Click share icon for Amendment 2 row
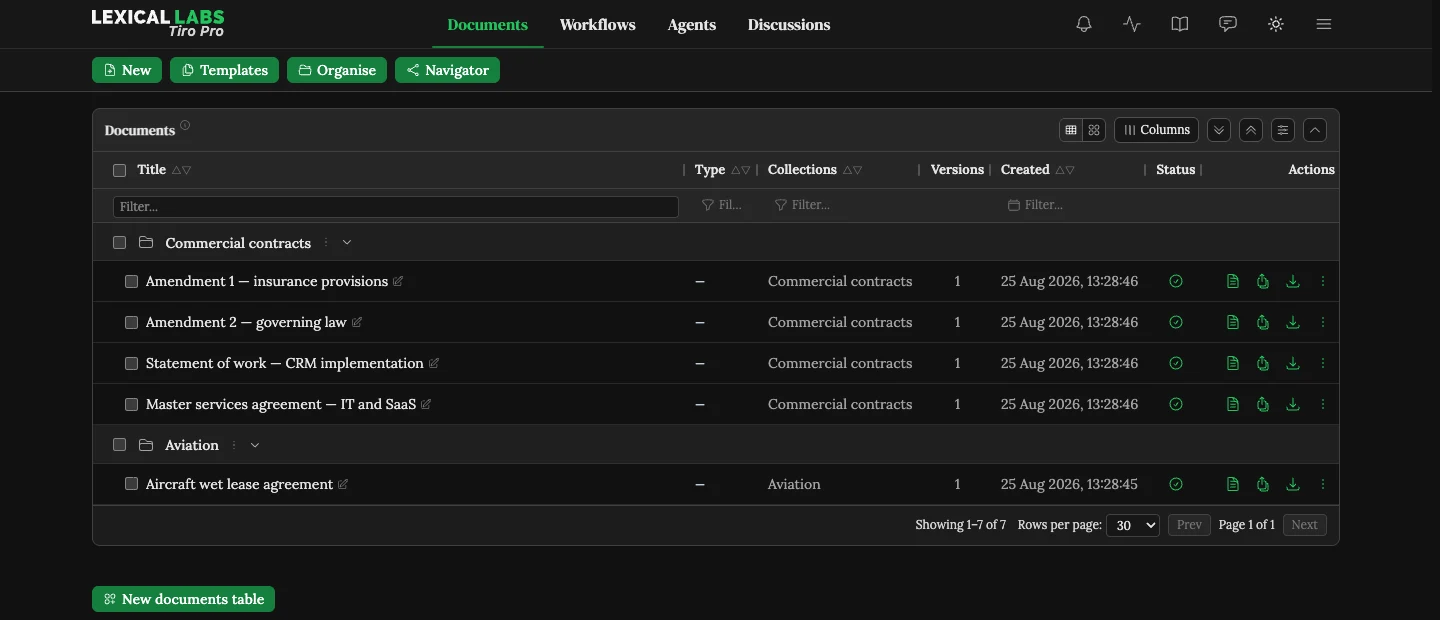The image size is (1440, 620). [x=1263, y=323]
